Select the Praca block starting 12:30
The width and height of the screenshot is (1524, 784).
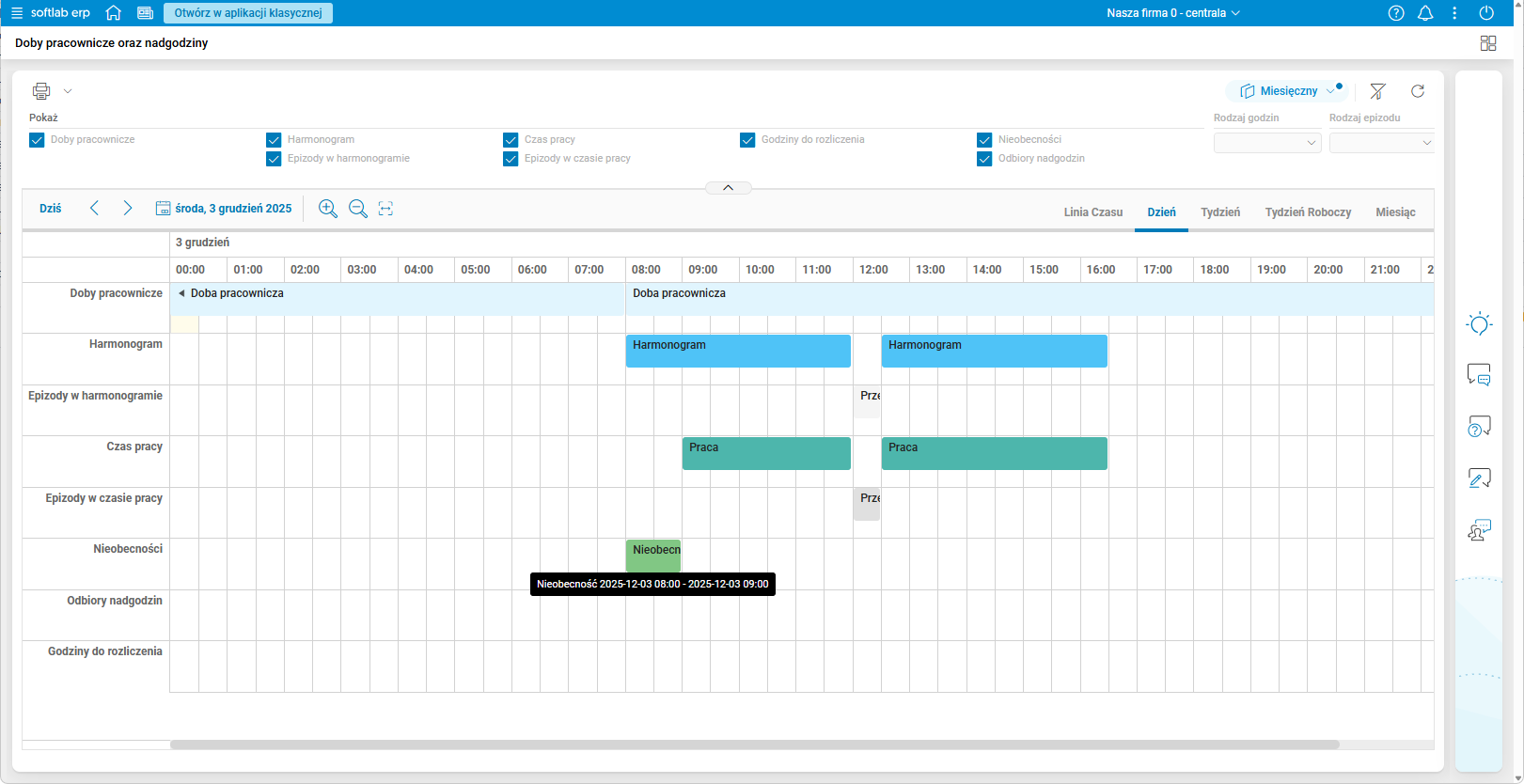tap(994, 453)
